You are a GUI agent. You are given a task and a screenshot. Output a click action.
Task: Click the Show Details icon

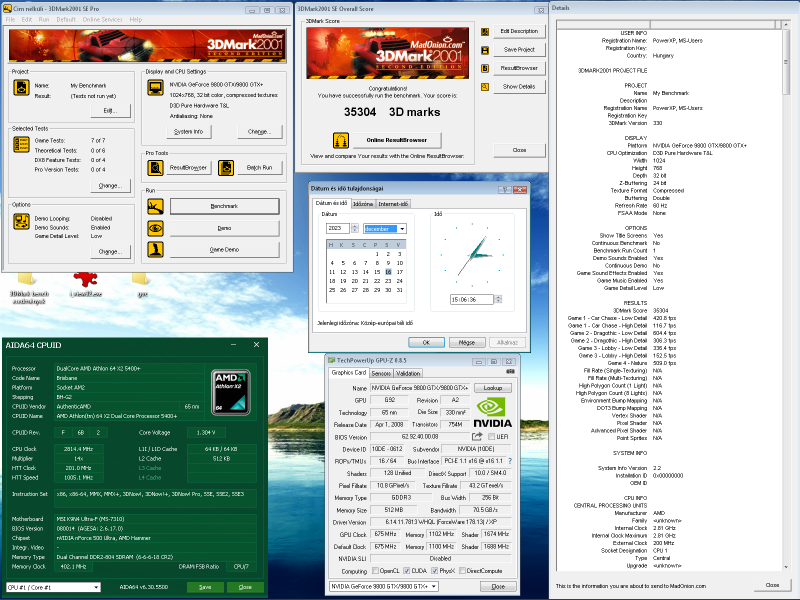point(485,87)
